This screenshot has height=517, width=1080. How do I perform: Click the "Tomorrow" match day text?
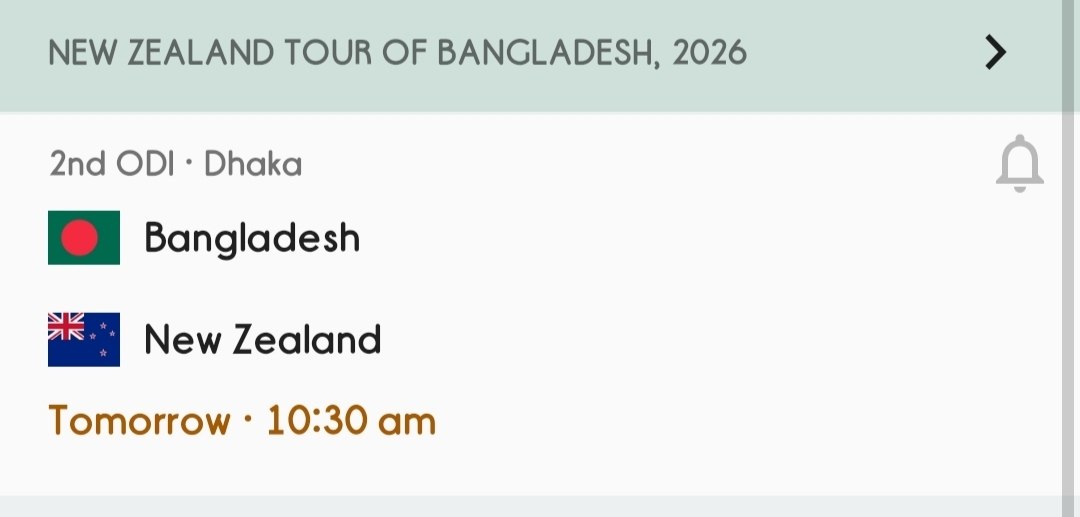[139, 421]
